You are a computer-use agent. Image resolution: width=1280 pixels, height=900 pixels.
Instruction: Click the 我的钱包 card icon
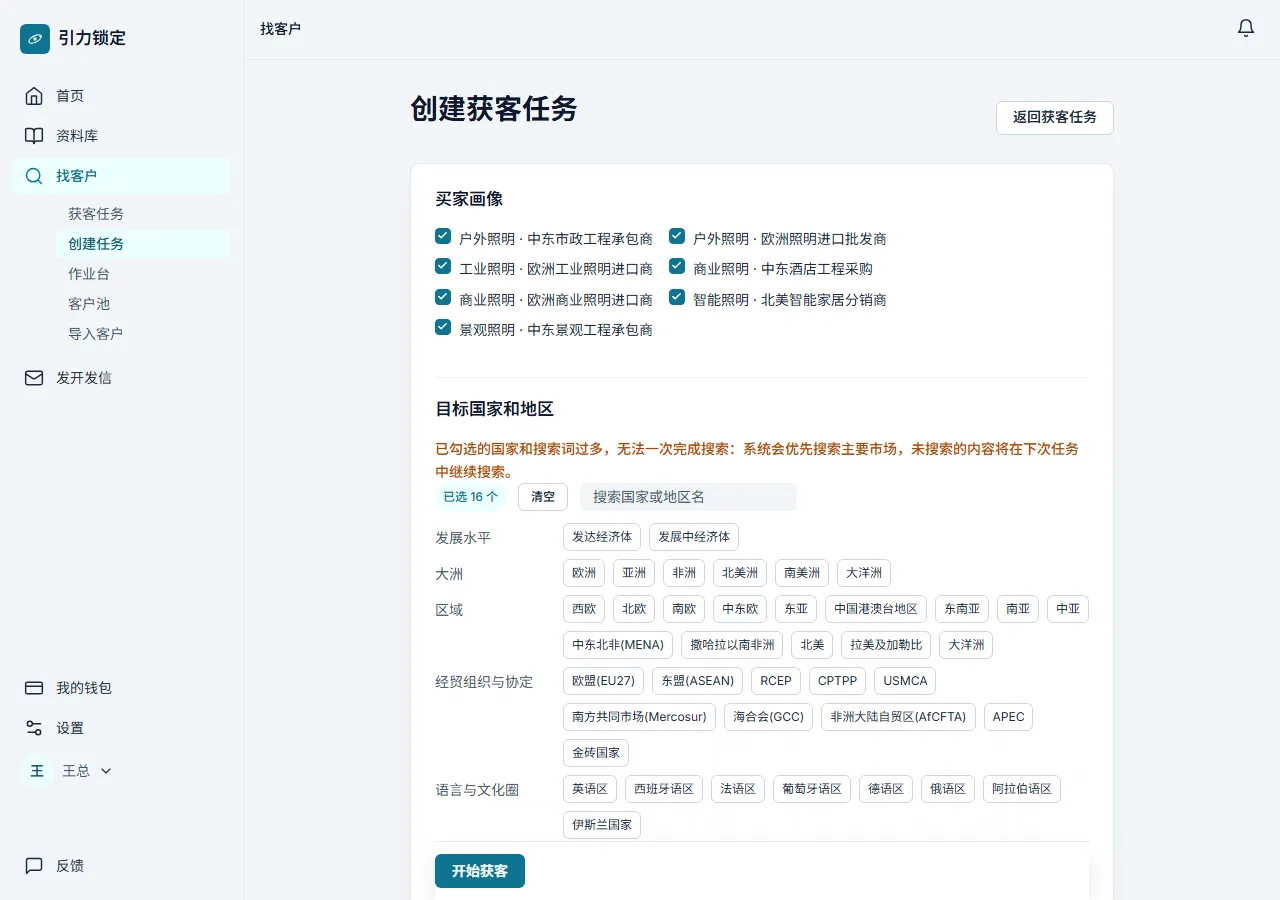pyautogui.click(x=34, y=688)
